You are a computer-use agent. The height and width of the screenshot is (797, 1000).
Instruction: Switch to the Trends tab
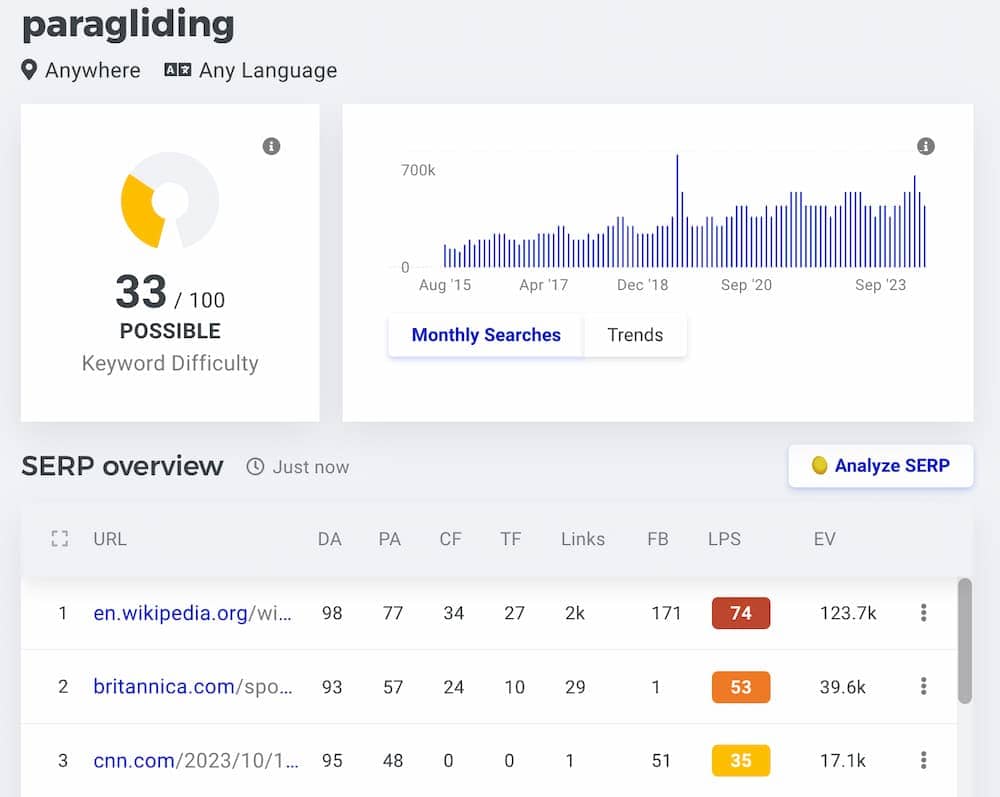[x=634, y=335]
